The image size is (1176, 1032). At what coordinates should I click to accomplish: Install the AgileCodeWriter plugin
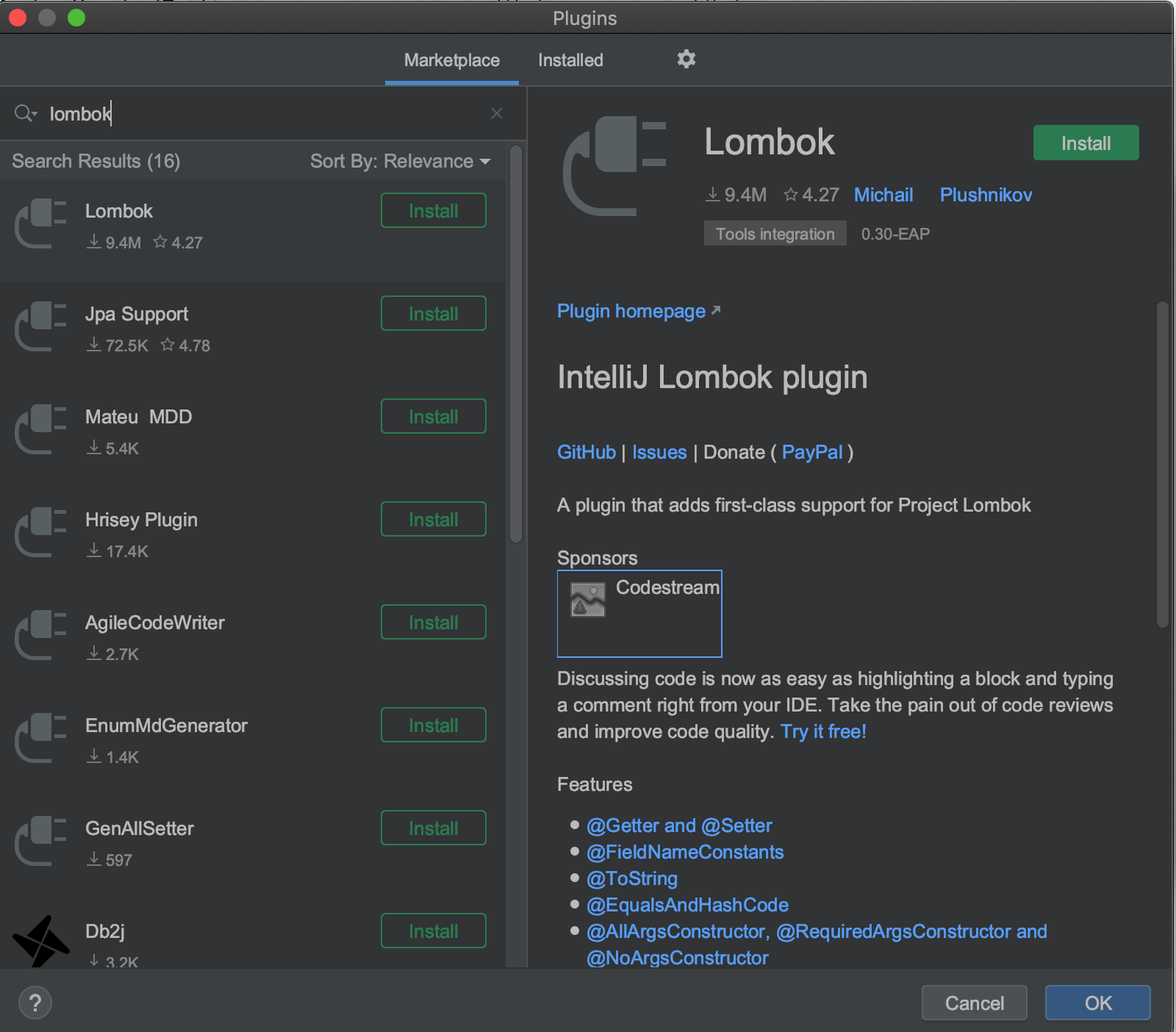[x=434, y=623]
